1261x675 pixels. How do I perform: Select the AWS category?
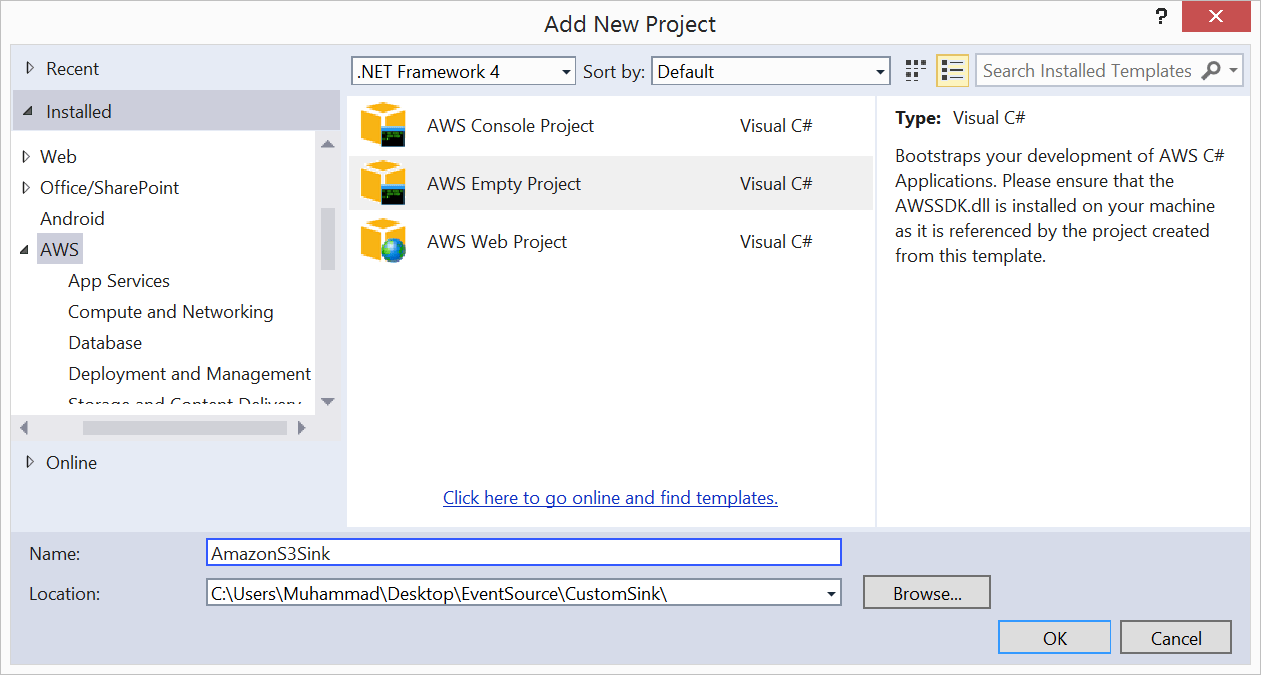[59, 250]
